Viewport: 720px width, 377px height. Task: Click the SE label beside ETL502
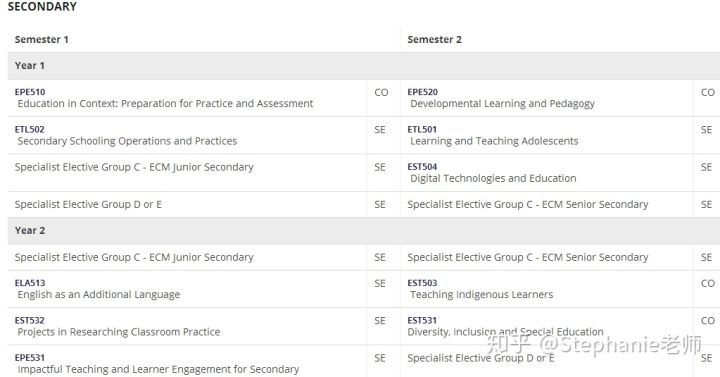pyautogui.click(x=380, y=130)
